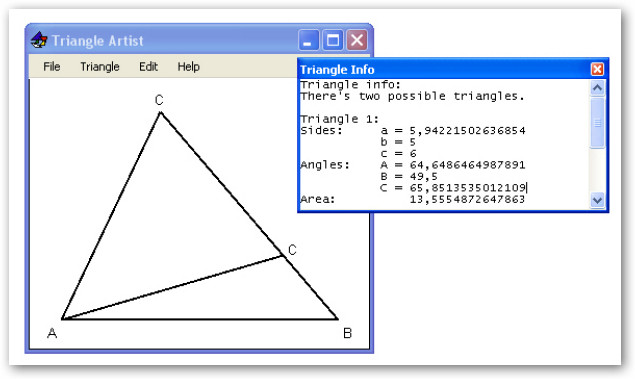Click the 'There's two possible triangles.' line
The width and height of the screenshot is (635, 379).
(x=412, y=96)
